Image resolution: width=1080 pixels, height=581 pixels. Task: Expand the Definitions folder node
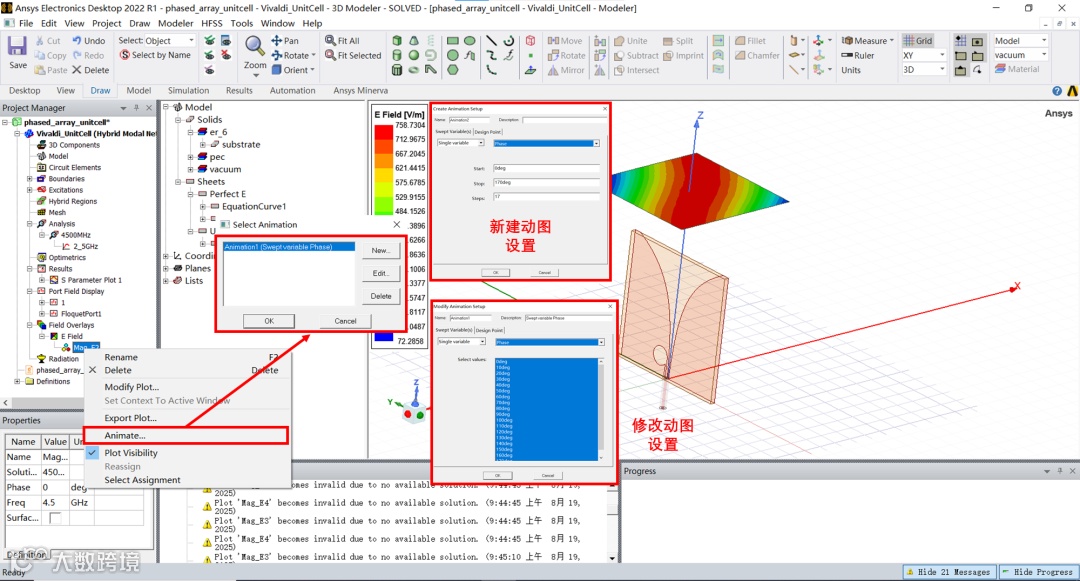click(x=17, y=381)
